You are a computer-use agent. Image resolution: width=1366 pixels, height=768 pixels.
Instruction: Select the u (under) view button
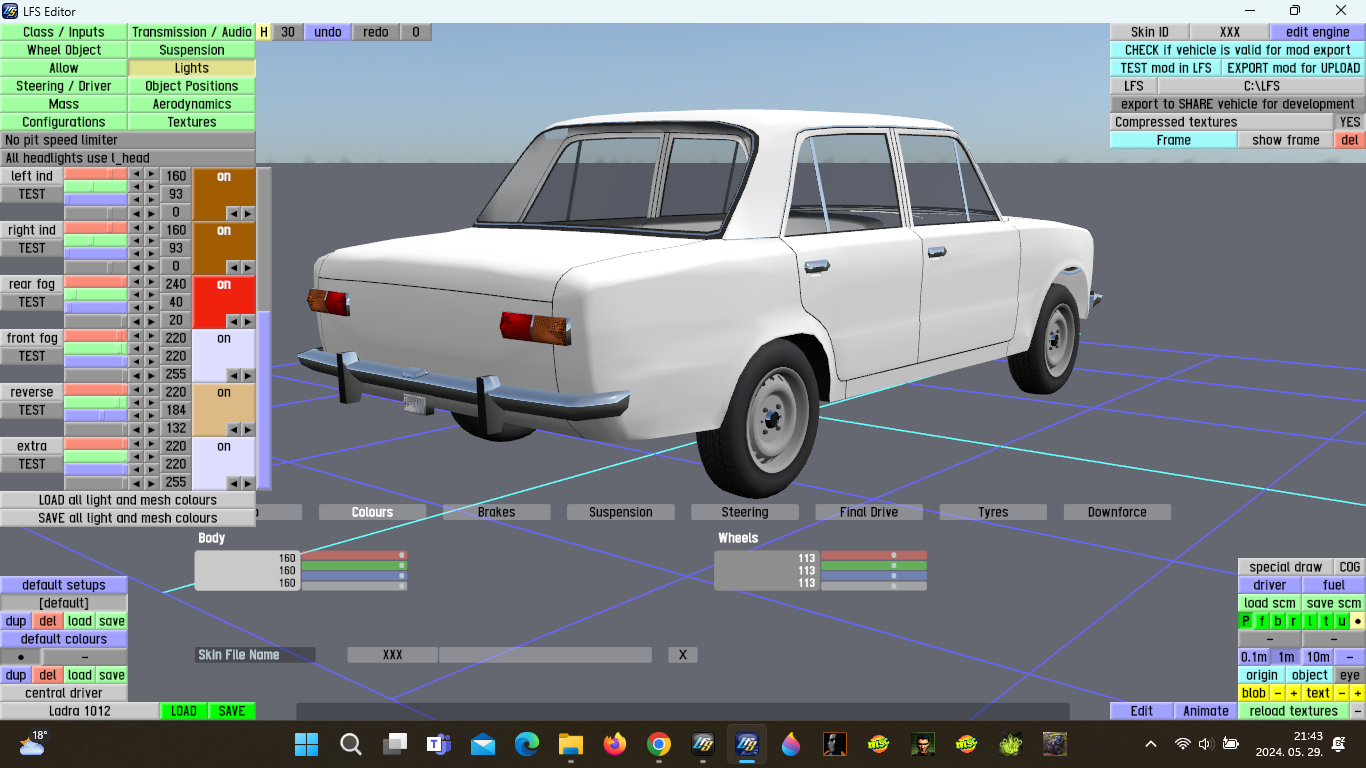pyautogui.click(x=1342, y=621)
